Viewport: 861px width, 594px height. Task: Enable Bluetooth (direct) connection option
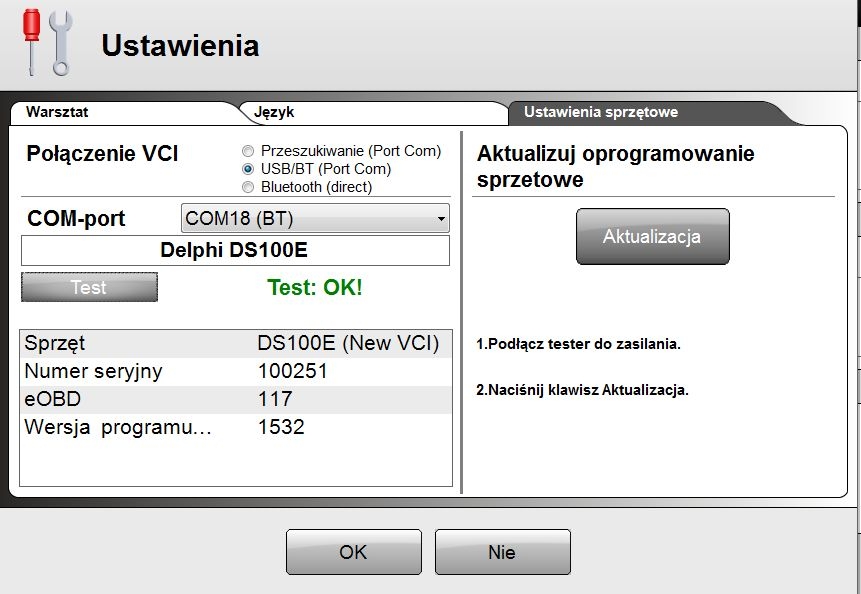click(248, 187)
